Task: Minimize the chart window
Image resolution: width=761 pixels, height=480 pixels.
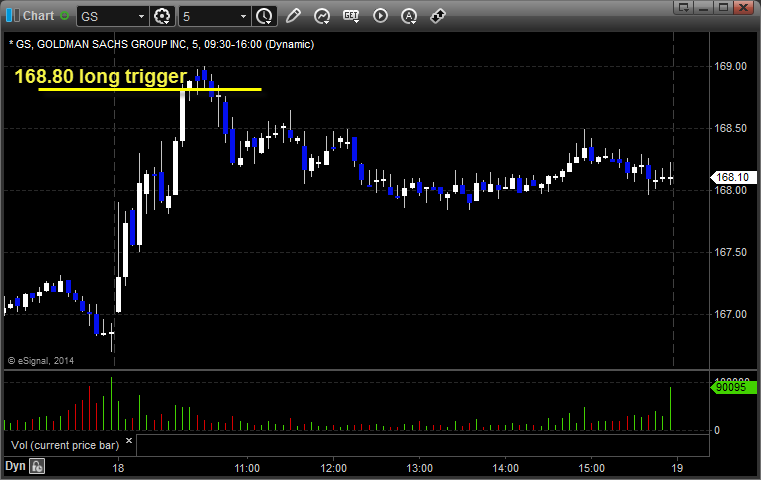Action: (x=704, y=7)
